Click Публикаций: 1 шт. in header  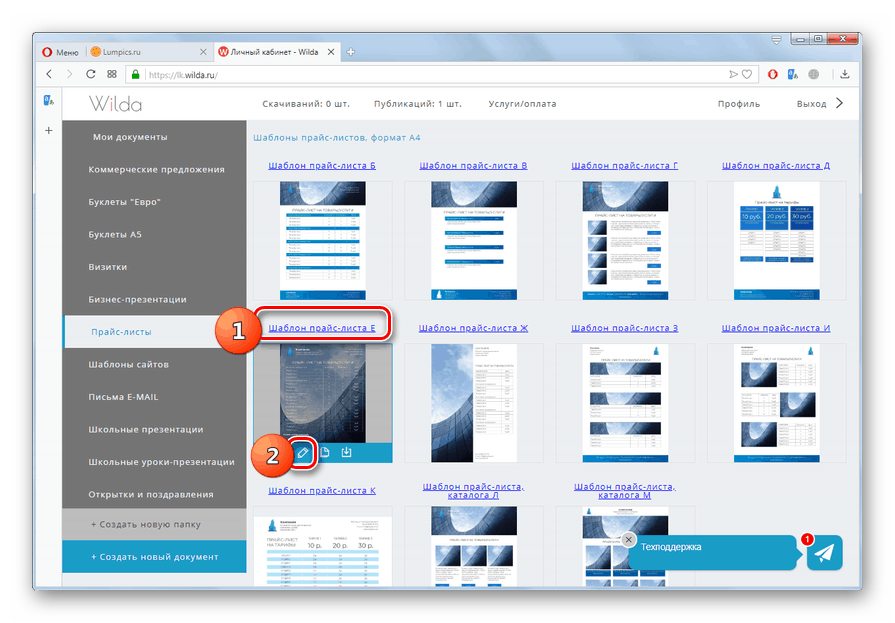coord(418,104)
